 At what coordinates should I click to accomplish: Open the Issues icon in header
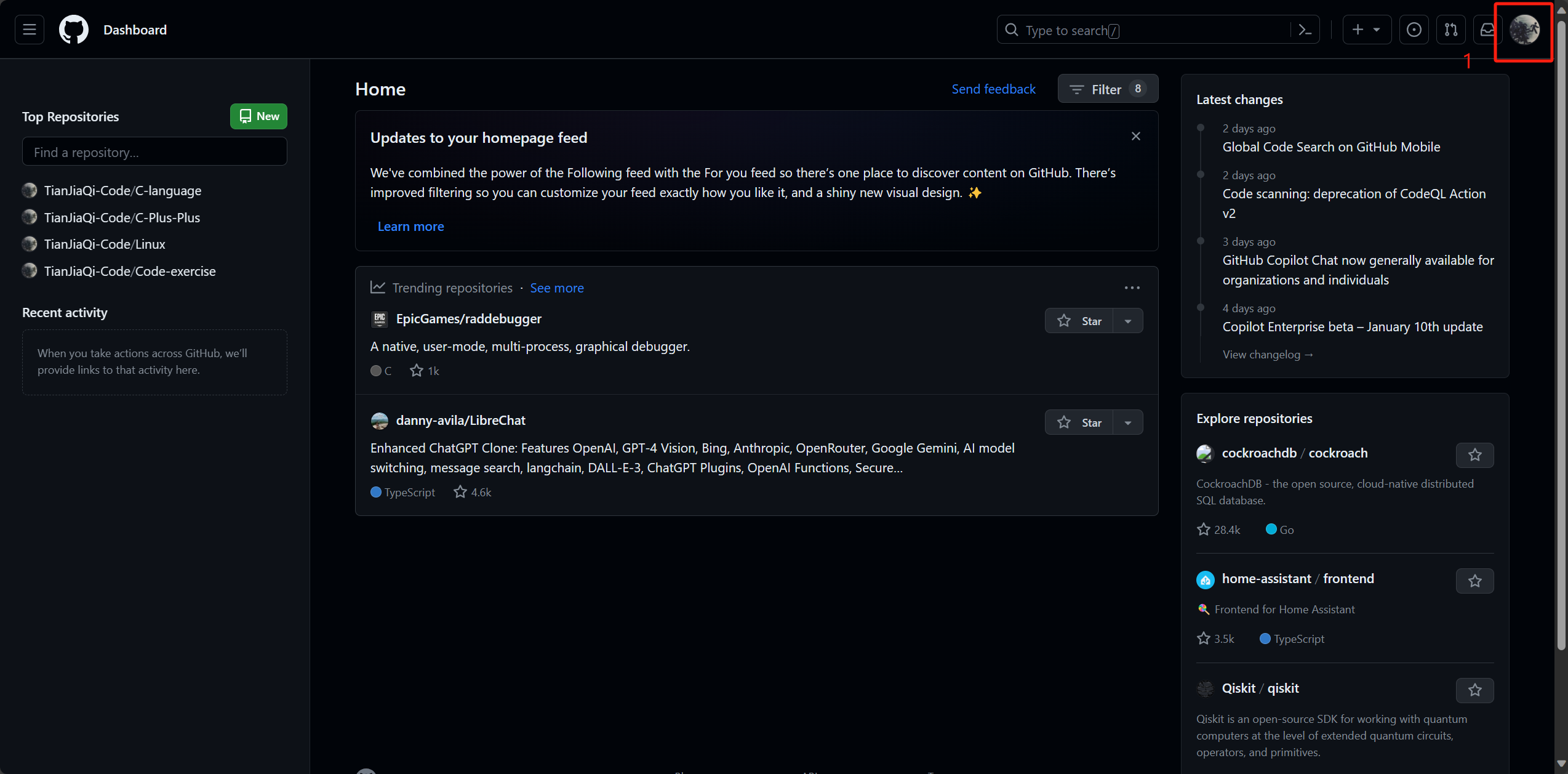(x=1414, y=30)
